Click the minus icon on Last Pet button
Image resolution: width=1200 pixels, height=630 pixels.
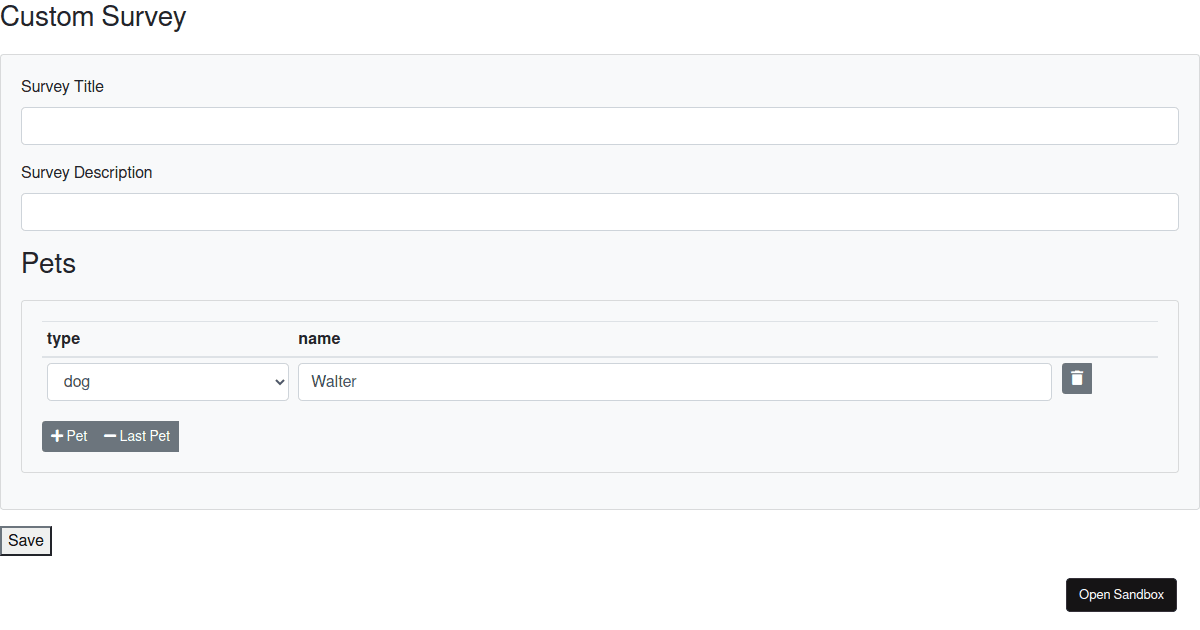point(112,436)
